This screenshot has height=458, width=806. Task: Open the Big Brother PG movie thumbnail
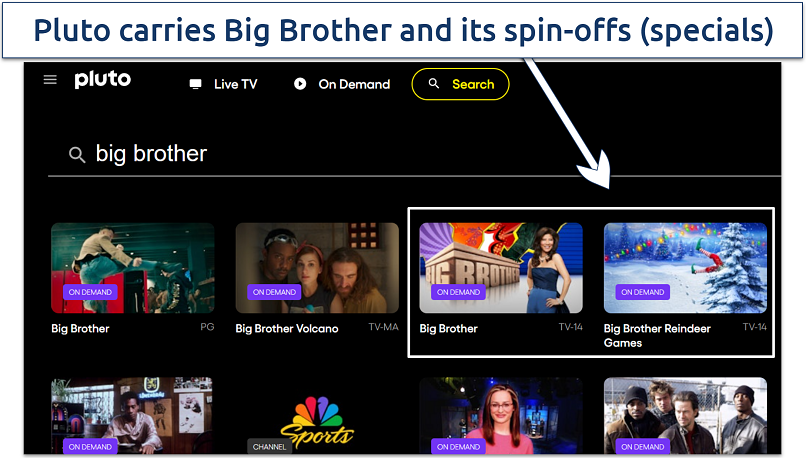pyautogui.click(x=133, y=268)
